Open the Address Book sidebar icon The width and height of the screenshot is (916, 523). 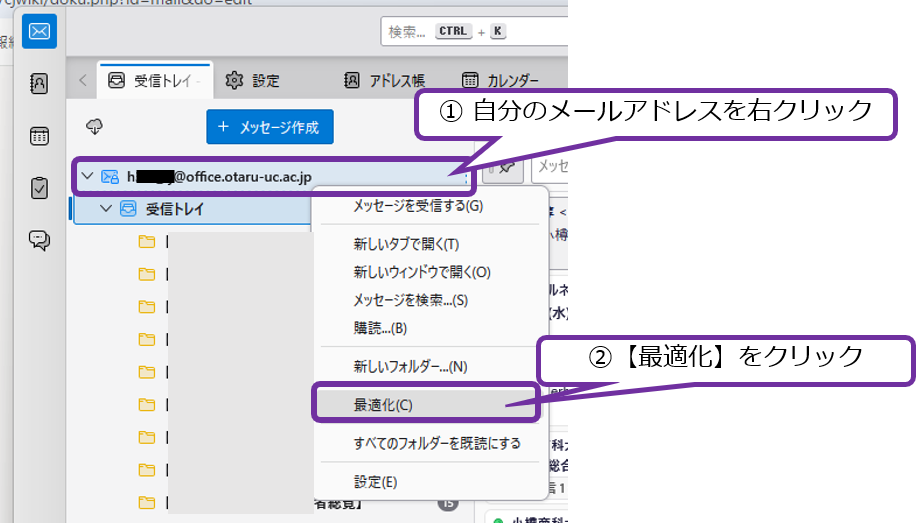(x=39, y=83)
